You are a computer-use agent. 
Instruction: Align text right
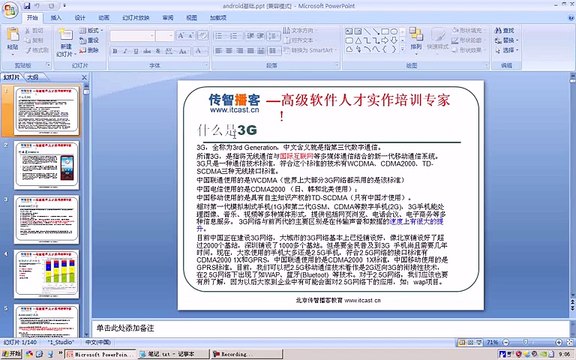[x=240, y=51]
